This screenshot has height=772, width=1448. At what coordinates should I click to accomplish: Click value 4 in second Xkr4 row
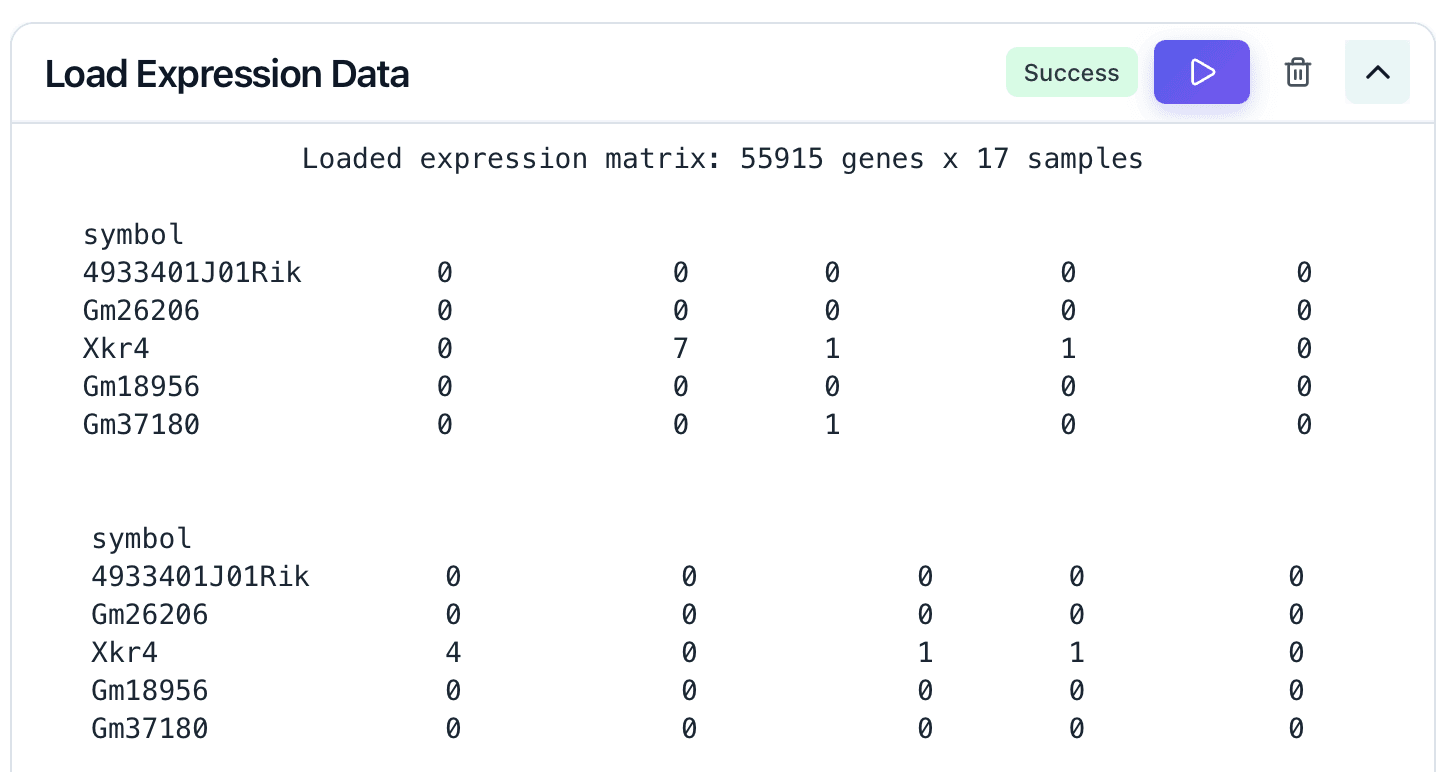tap(453, 653)
